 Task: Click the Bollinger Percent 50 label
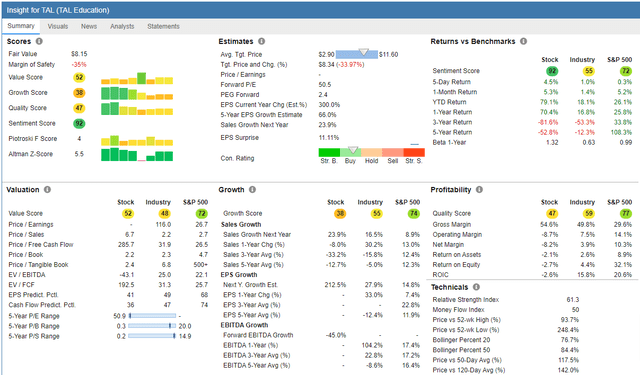[x=461, y=350]
